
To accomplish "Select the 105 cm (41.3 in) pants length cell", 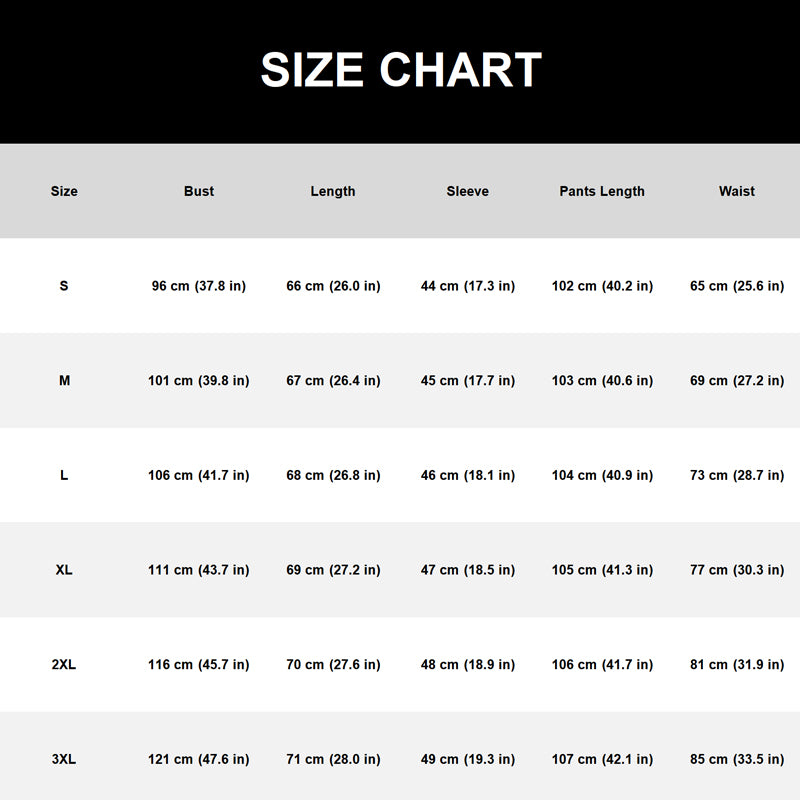I will 602,570.
